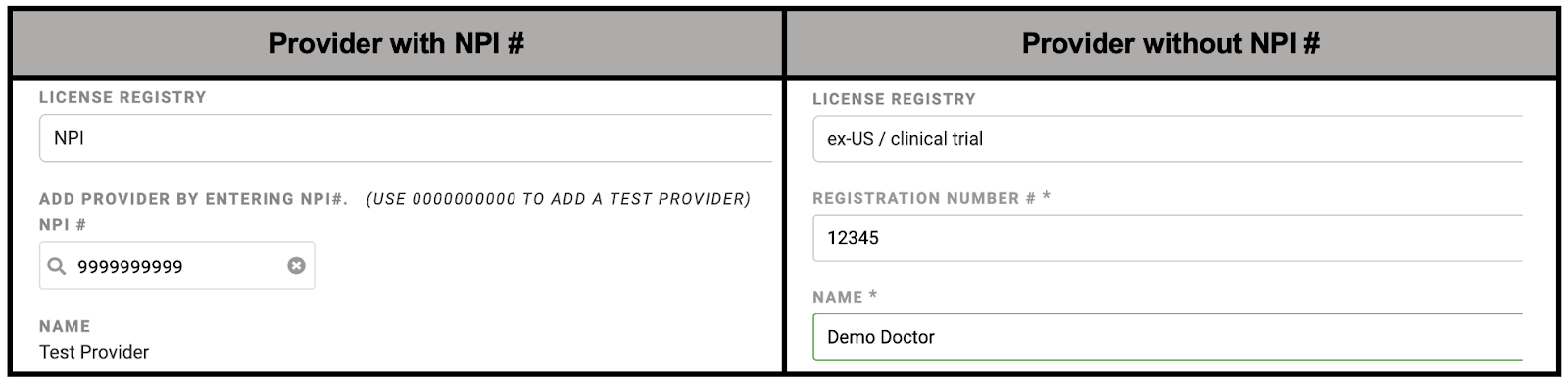Click the Provider with NPI # header

click(396, 43)
